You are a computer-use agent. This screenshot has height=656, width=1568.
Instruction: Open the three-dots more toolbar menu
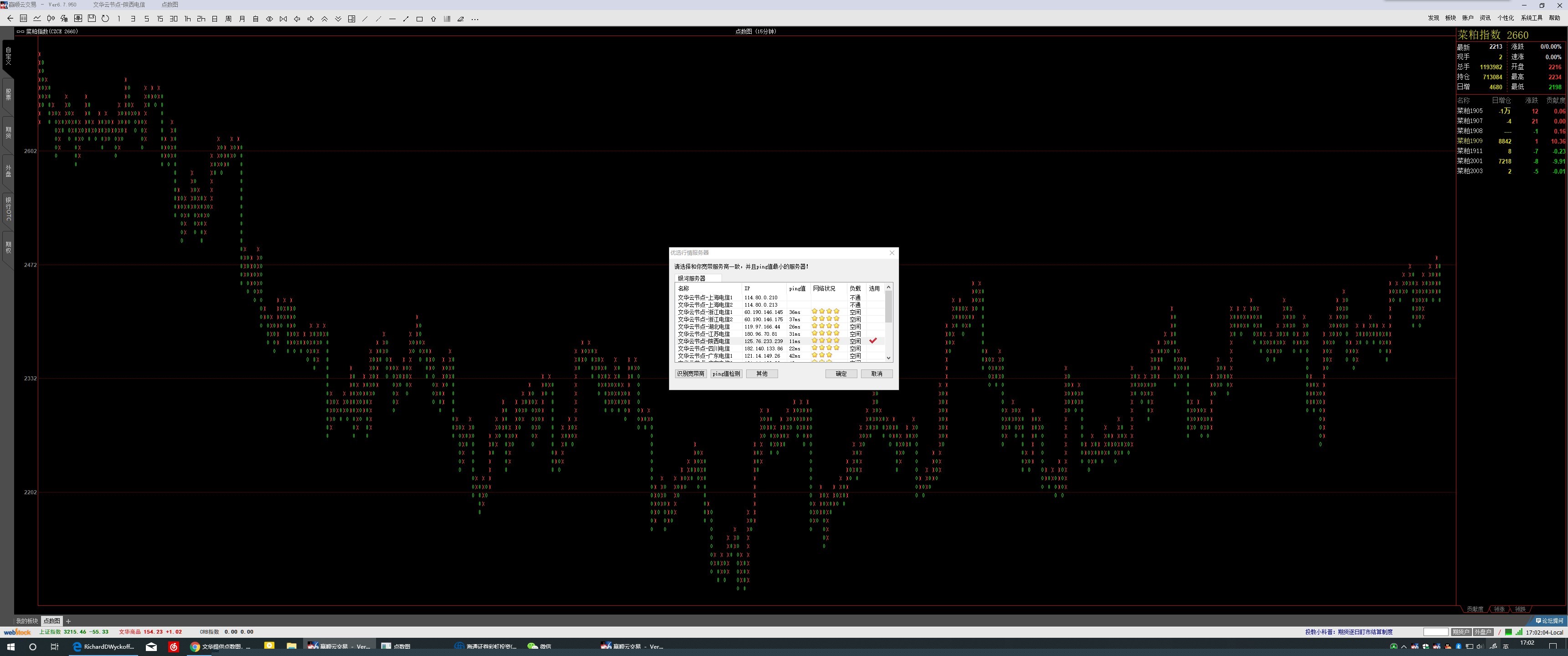pyautogui.click(x=475, y=19)
